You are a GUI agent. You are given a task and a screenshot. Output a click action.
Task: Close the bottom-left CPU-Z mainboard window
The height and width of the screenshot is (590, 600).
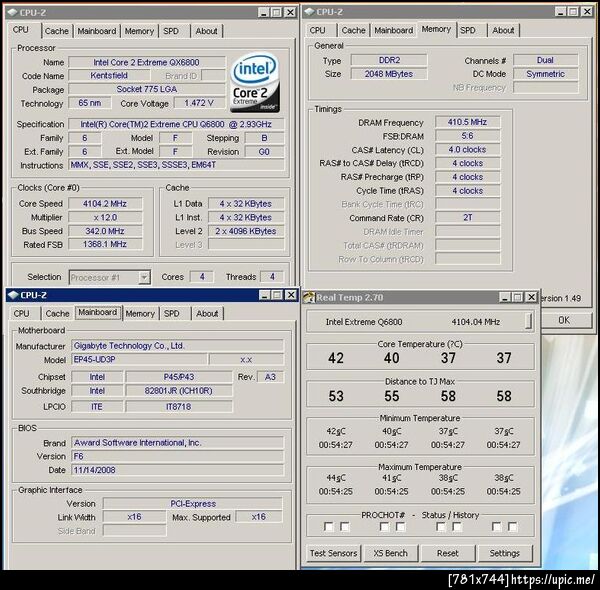pos(291,295)
